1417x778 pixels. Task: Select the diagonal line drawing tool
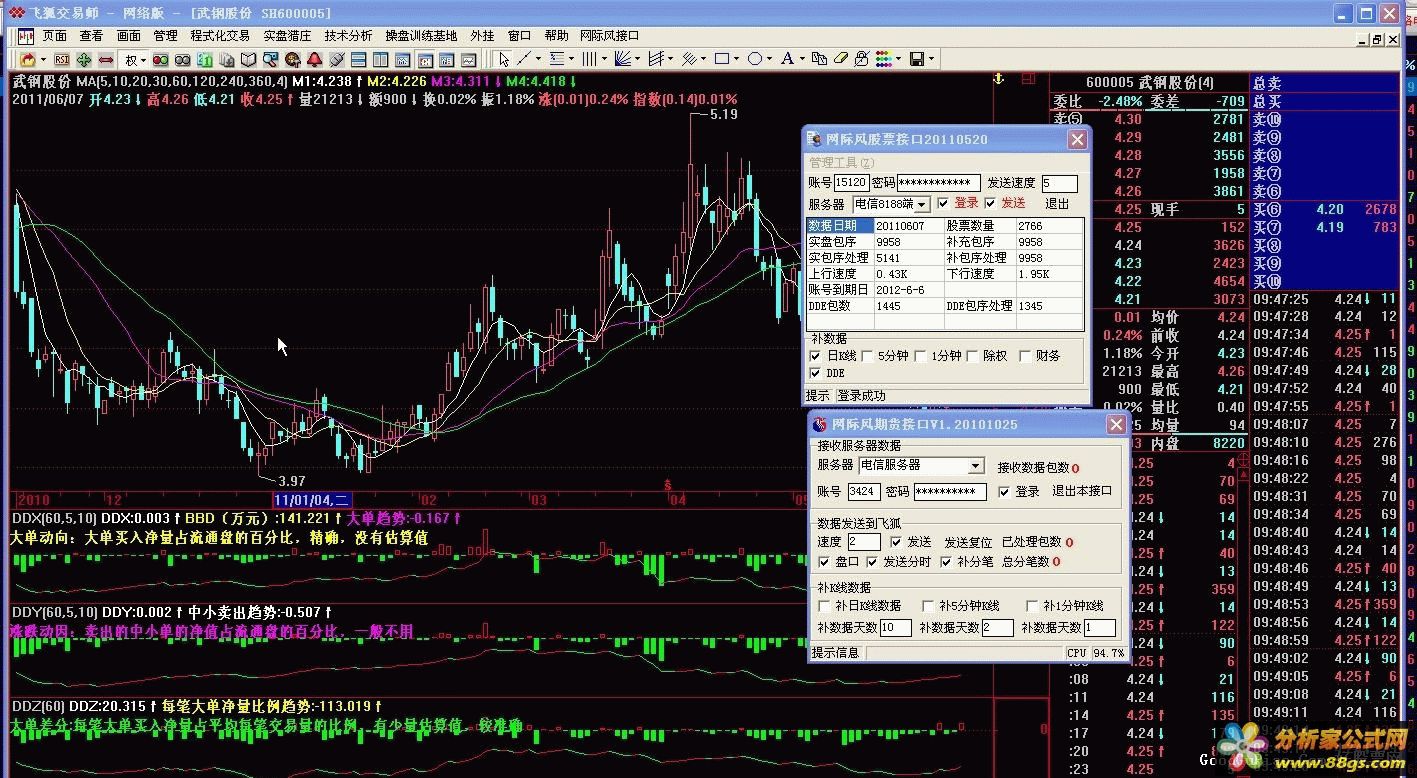click(524, 60)
